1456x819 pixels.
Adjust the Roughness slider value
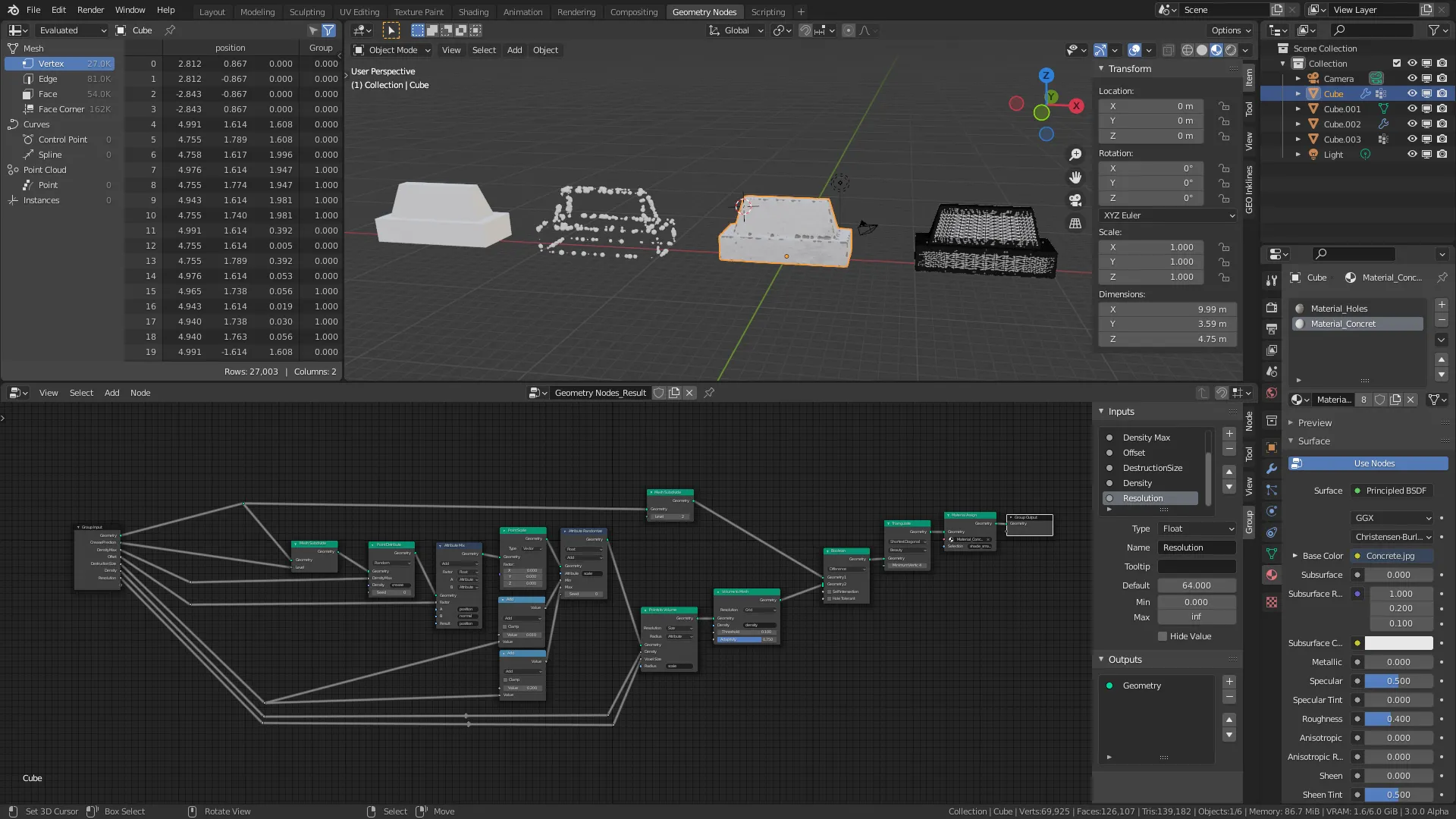pos(1398,719)
